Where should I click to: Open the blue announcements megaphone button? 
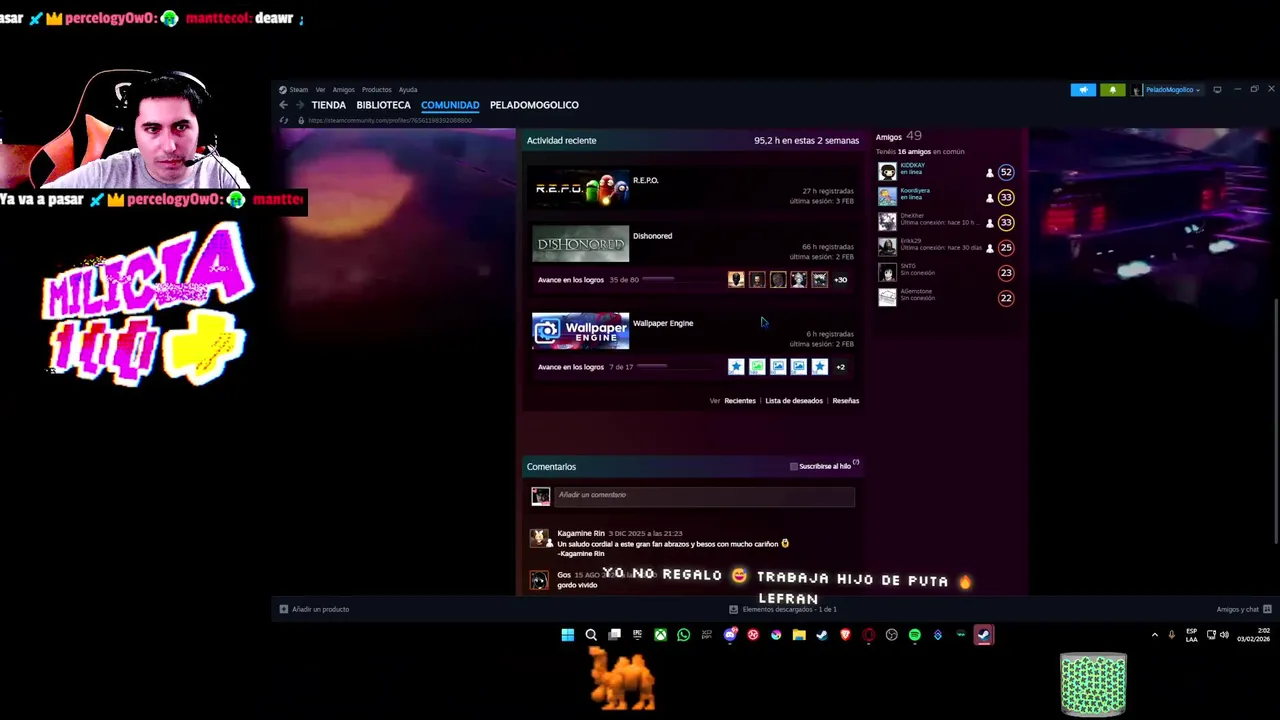click(x=1083, y=90)
